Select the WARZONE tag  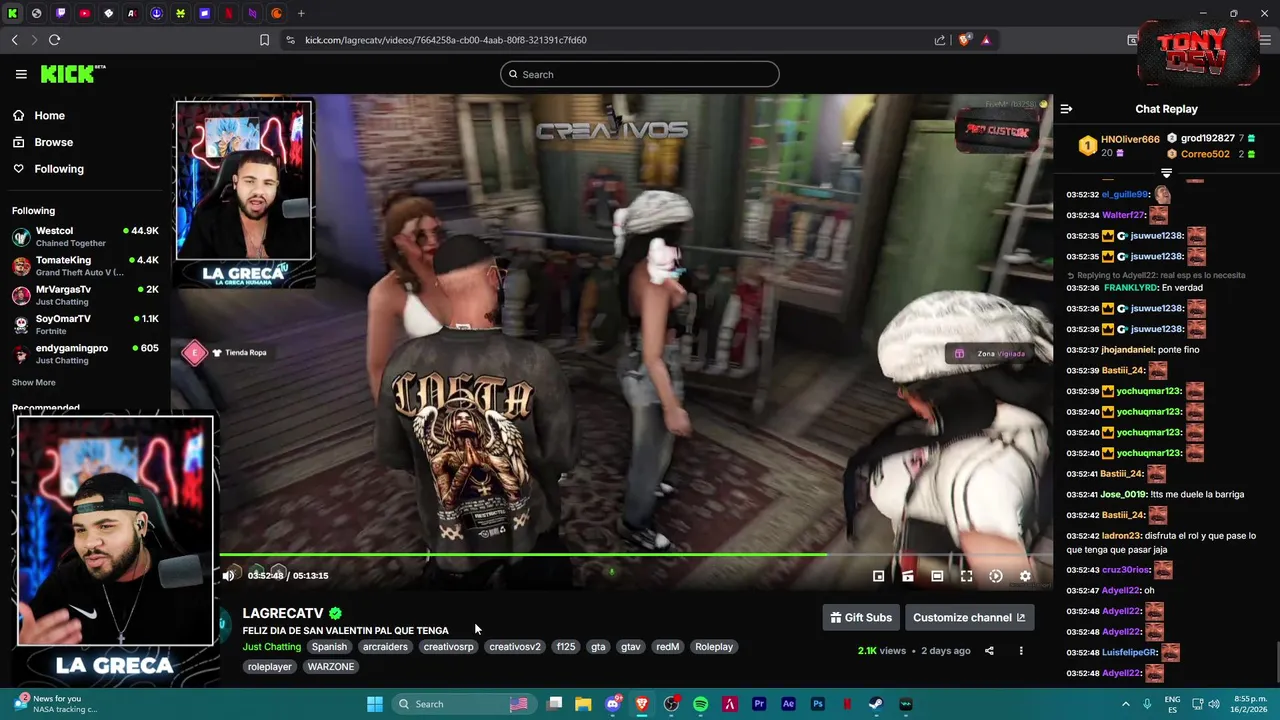pos(331,667)
